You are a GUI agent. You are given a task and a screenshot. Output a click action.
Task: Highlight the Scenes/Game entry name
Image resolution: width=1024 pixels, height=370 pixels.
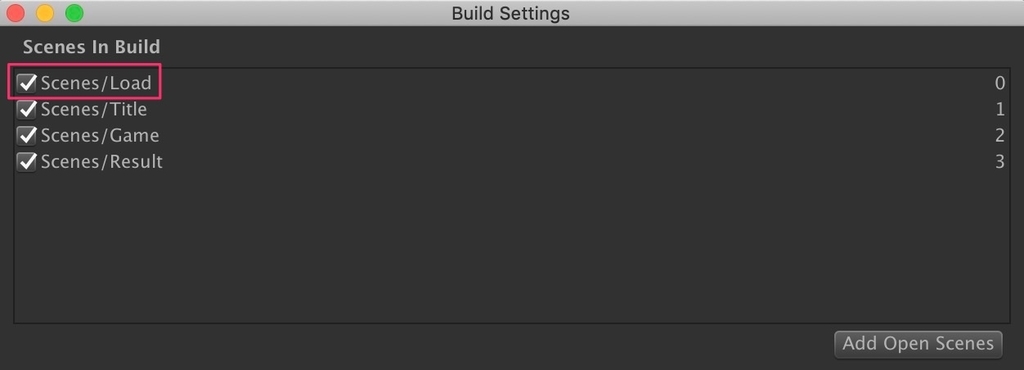(100, 135)
